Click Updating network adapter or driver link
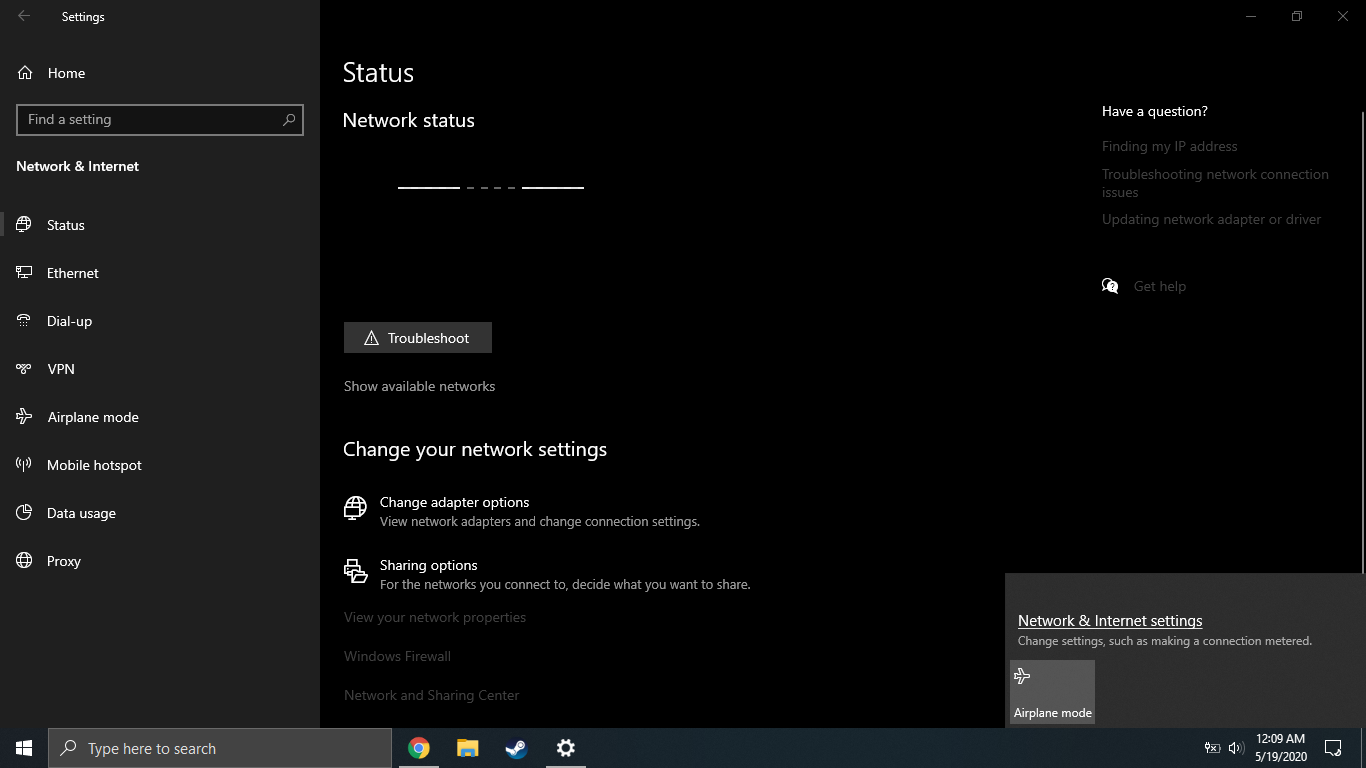1366x768 pixels. 1211,219
